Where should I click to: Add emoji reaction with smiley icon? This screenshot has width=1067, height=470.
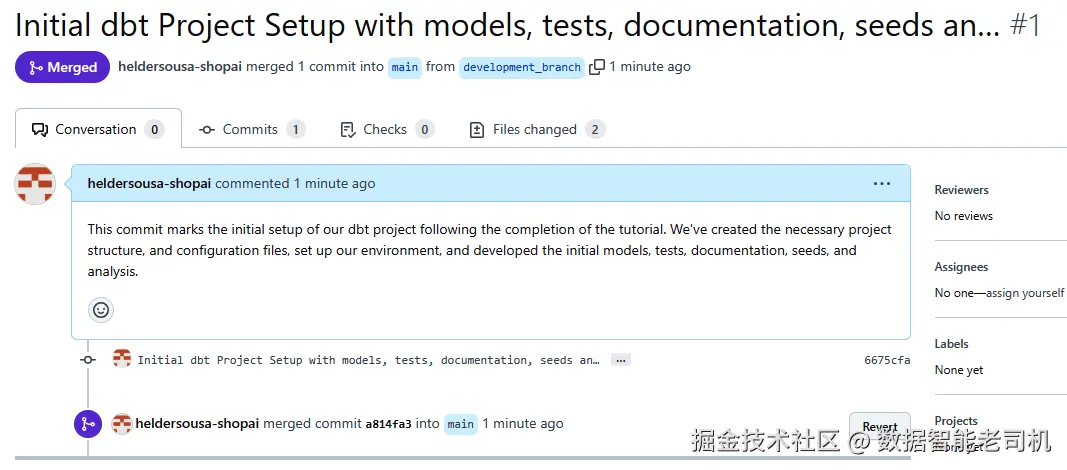click(101, 310)
